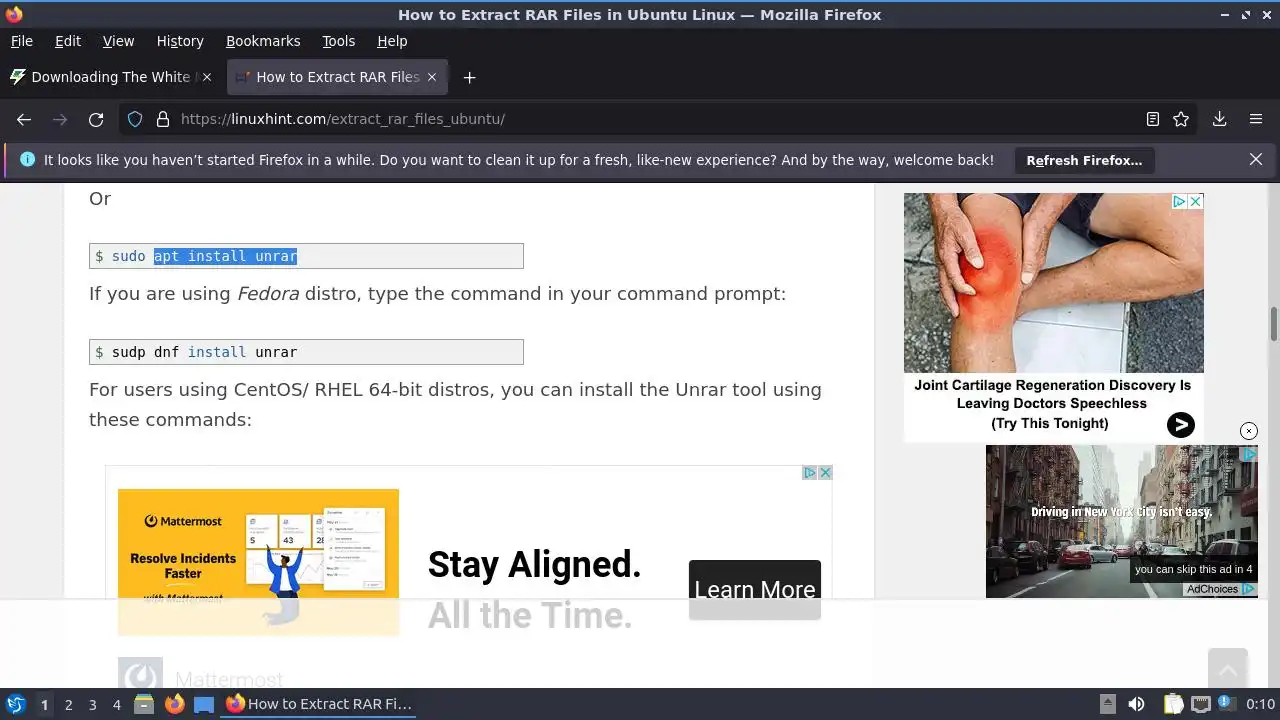Click the black arrow button on joint ad

point(1181,425)
